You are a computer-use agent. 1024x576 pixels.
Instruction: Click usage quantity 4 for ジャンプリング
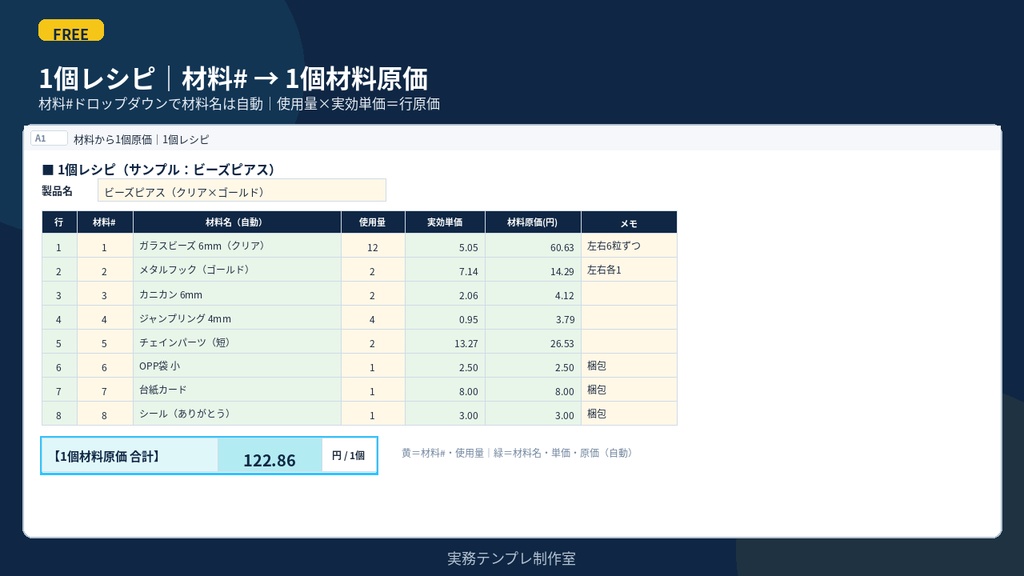click(x=372, y=319)
